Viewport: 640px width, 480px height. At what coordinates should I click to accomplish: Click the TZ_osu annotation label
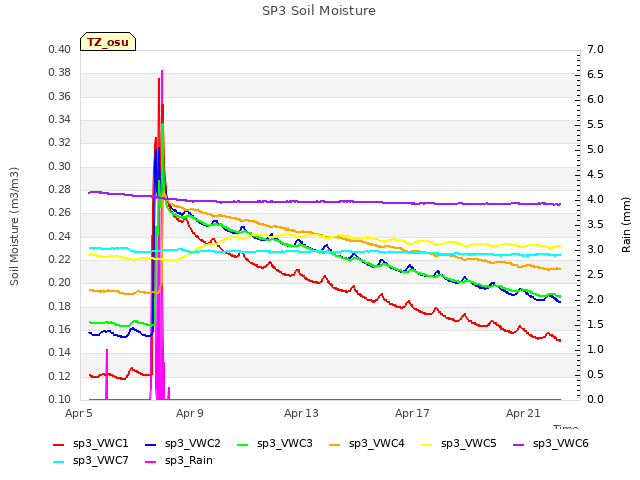[108, 42]
